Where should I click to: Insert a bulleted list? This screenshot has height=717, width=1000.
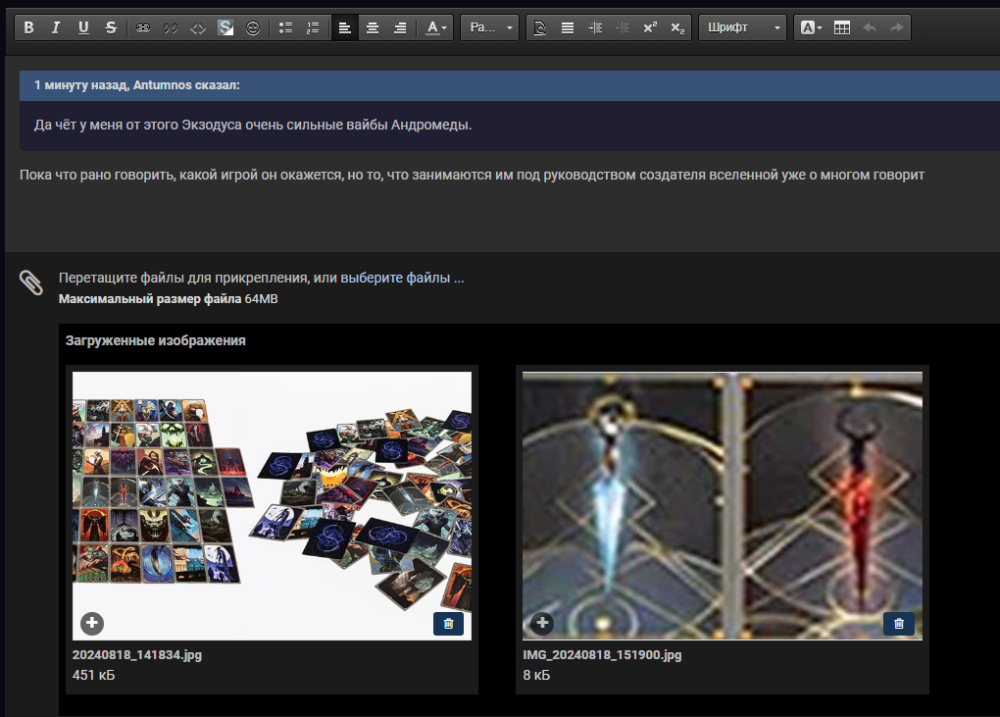(286, 28)
